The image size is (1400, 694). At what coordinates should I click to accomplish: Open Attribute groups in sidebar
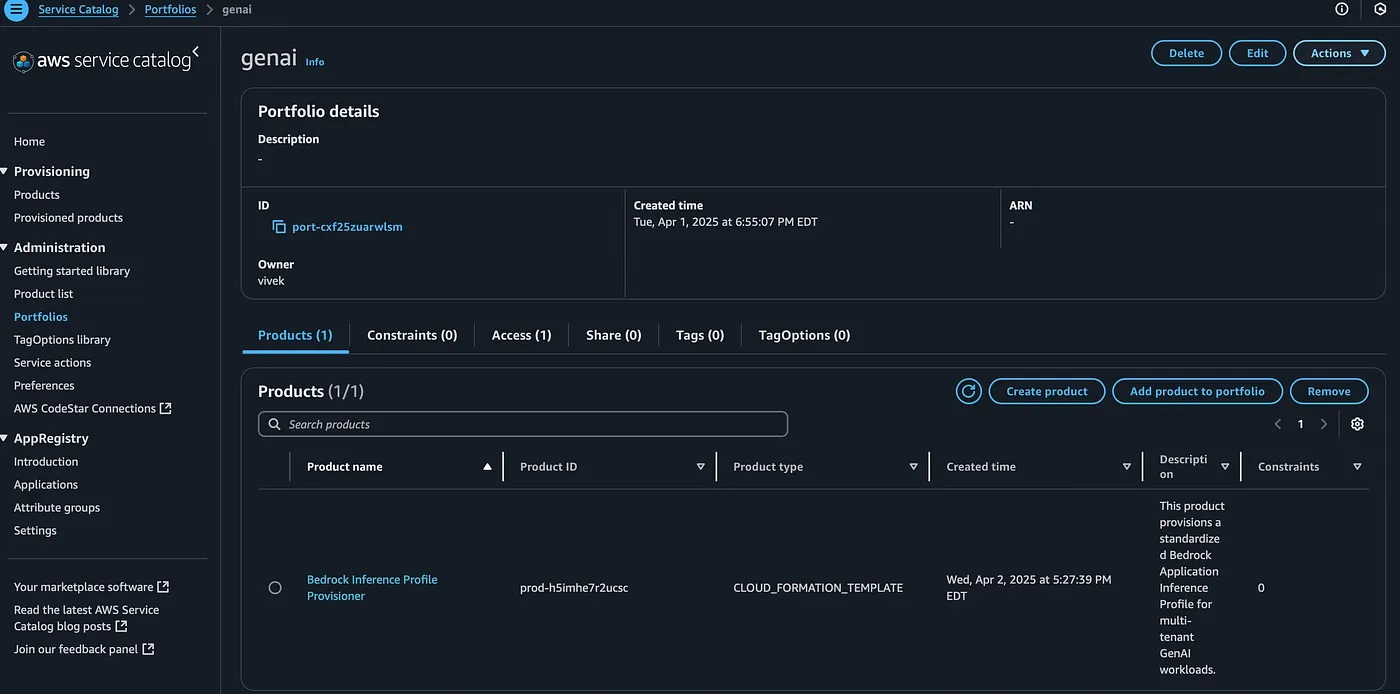57,508
